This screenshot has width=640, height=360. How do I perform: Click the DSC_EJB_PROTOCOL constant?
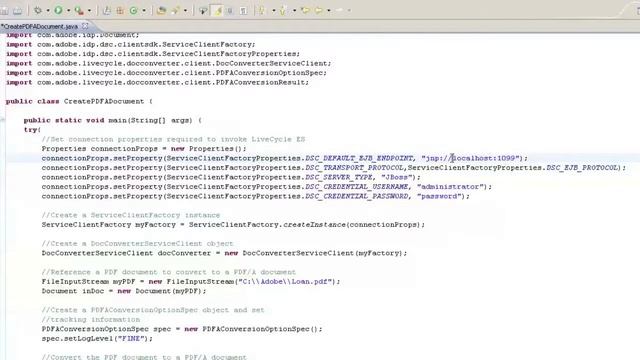point(582,168)
